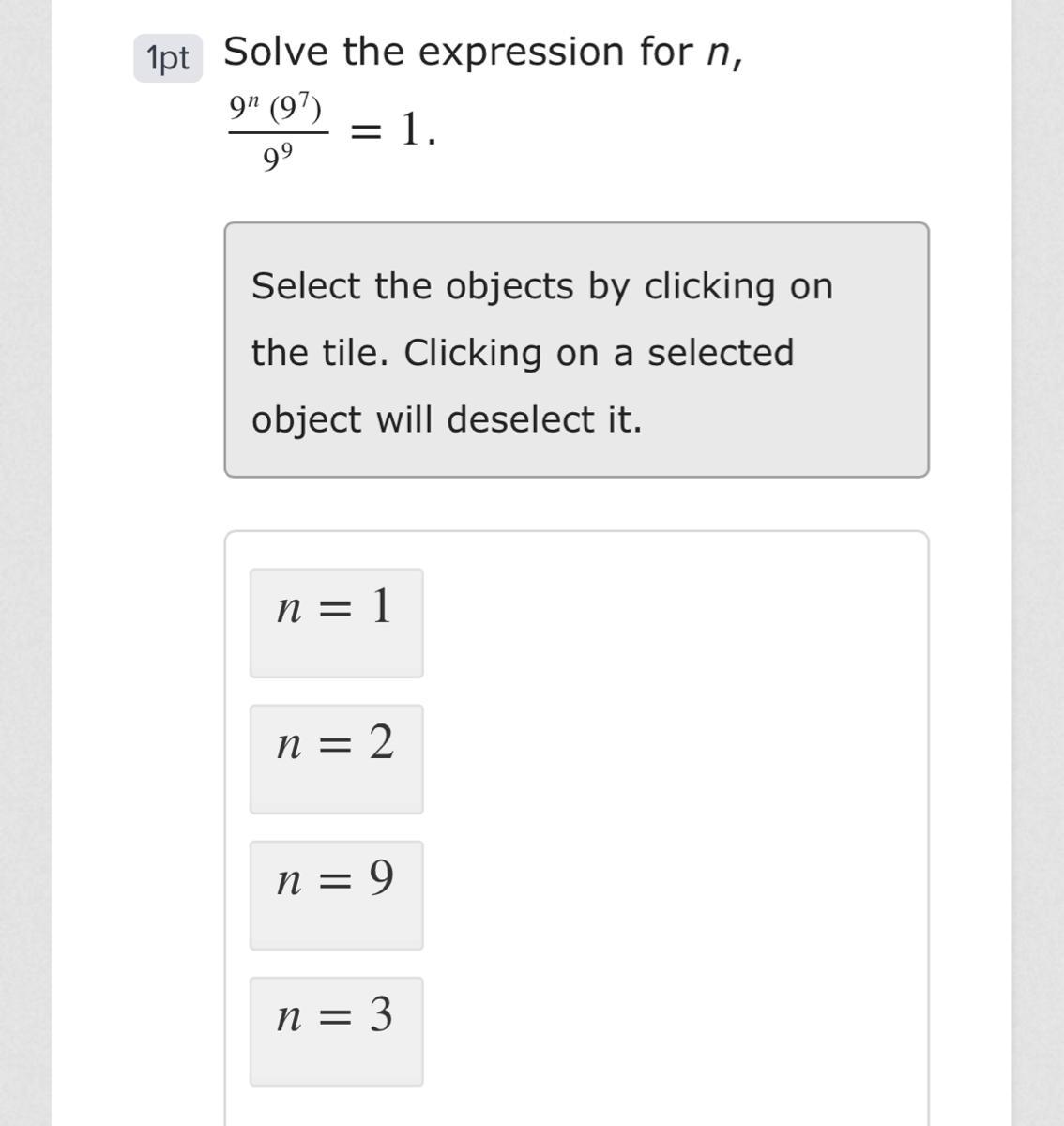Viewport: 1064px width, 1126px height.
Task: Toggle the n = 9 answer tile
Action: click(336, 894)
